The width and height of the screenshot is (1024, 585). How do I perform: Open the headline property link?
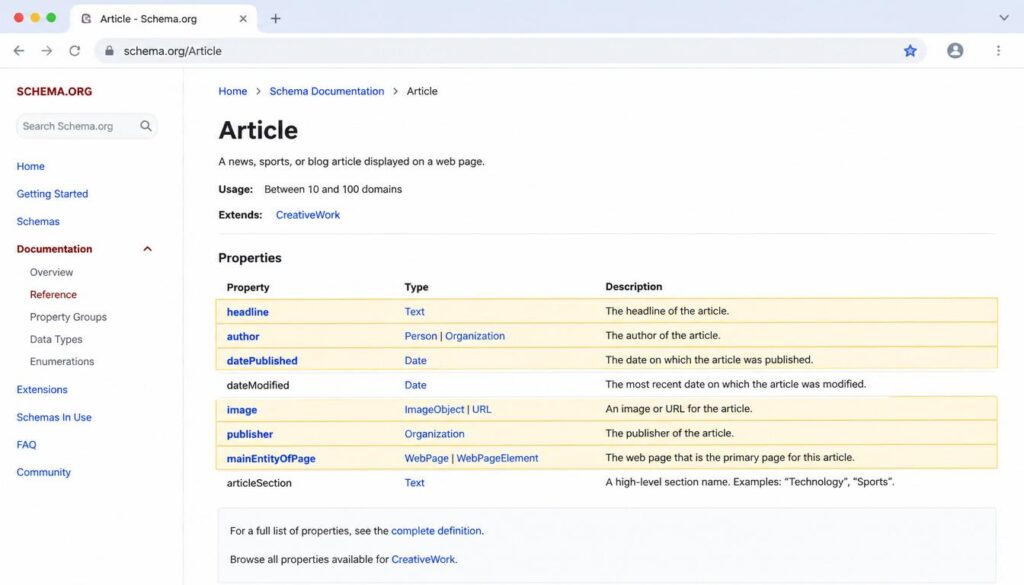tap(248, 312)
